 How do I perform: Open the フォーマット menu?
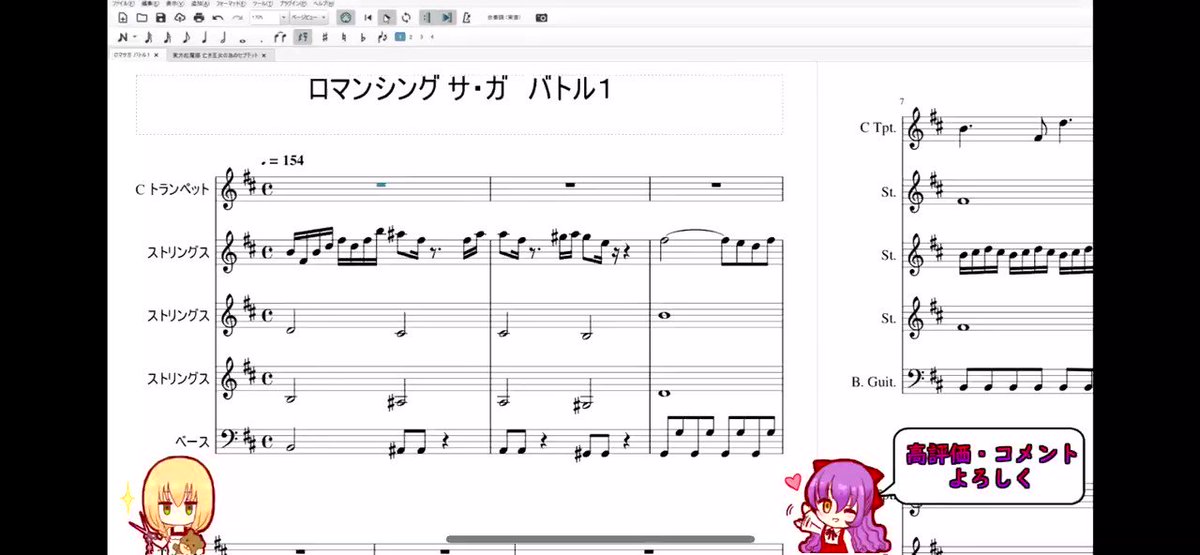pos(231,4)
